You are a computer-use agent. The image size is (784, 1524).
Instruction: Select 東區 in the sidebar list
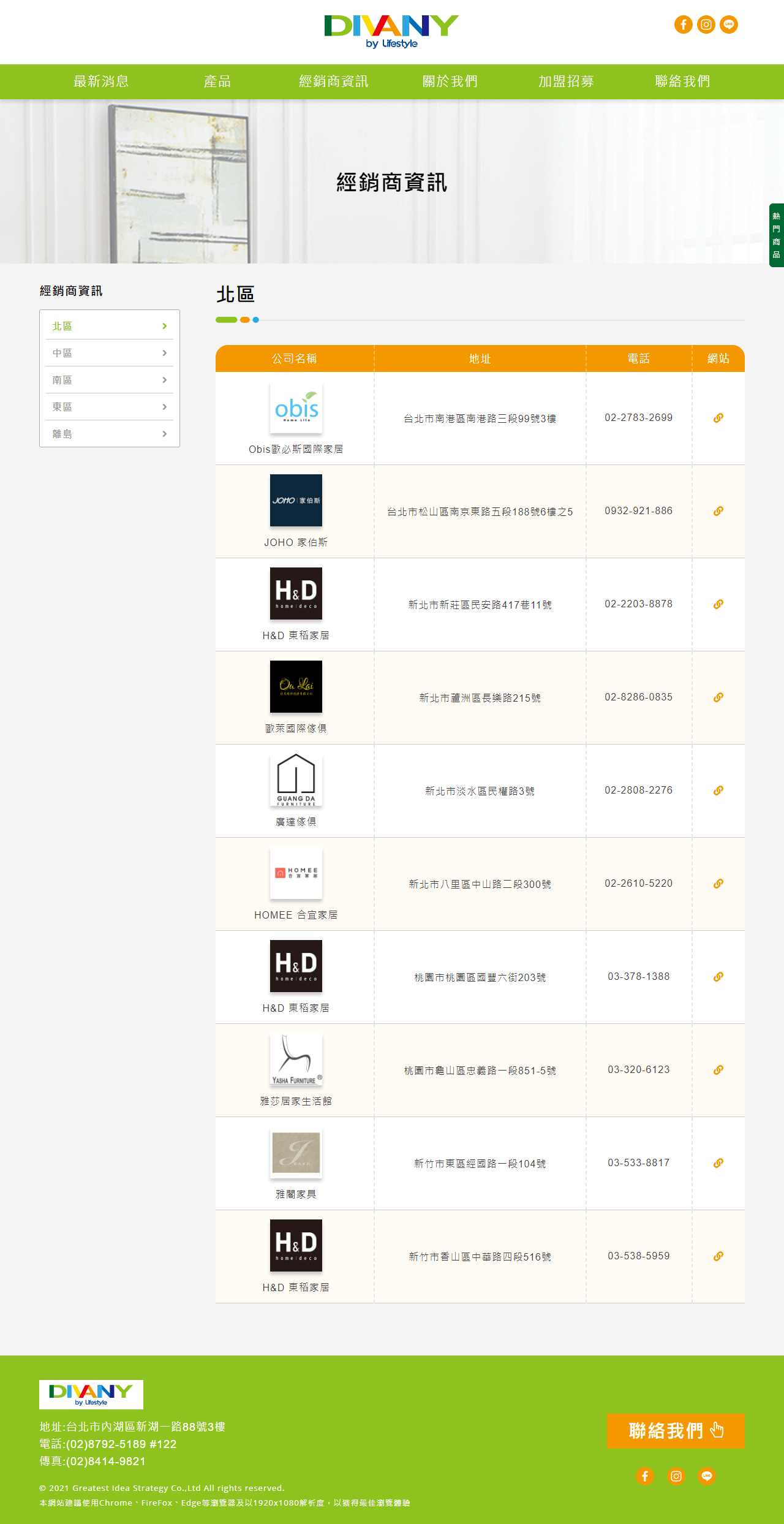(x=110, y=407)
